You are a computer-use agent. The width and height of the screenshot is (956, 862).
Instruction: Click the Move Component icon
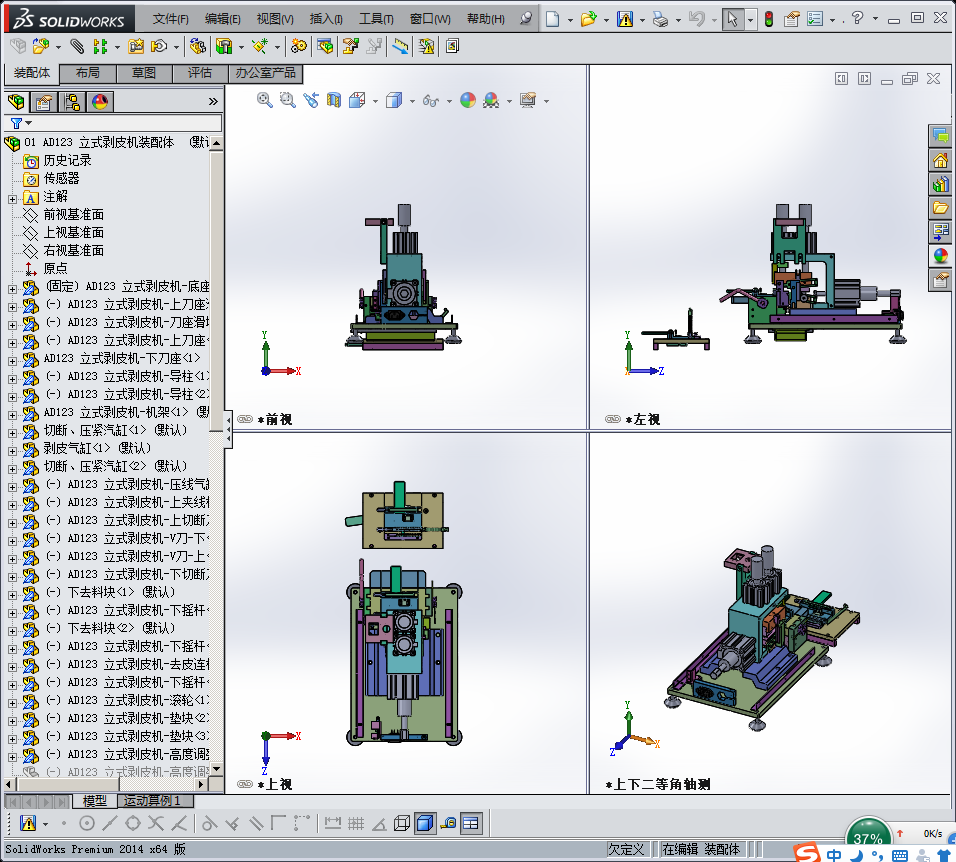tap(159, 46)
